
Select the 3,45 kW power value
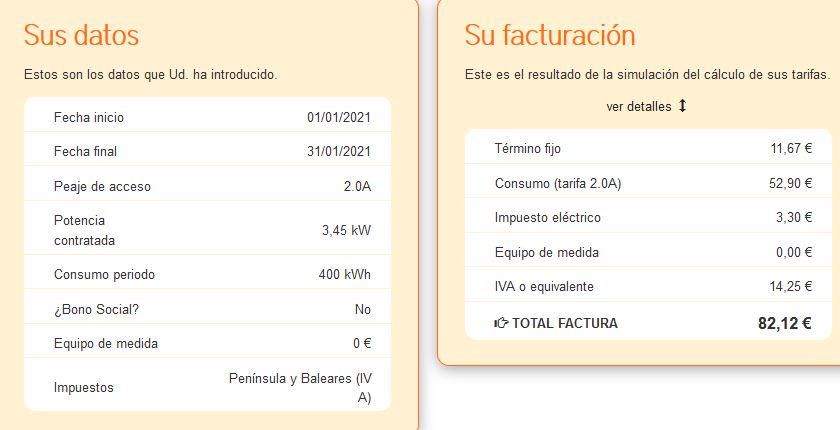346,230
